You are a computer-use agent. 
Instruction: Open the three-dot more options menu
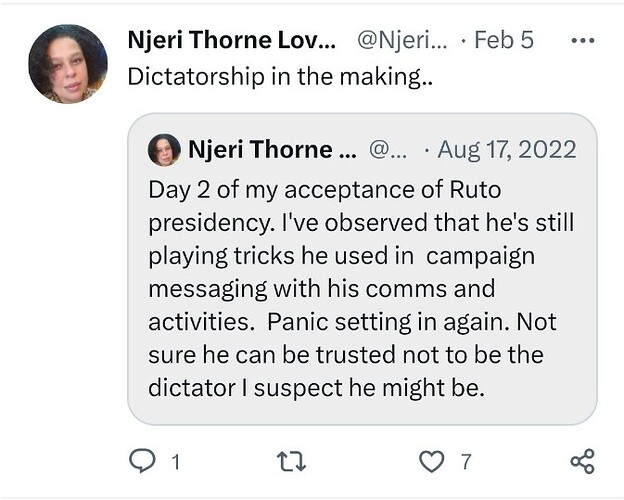(x=581, y=41)
